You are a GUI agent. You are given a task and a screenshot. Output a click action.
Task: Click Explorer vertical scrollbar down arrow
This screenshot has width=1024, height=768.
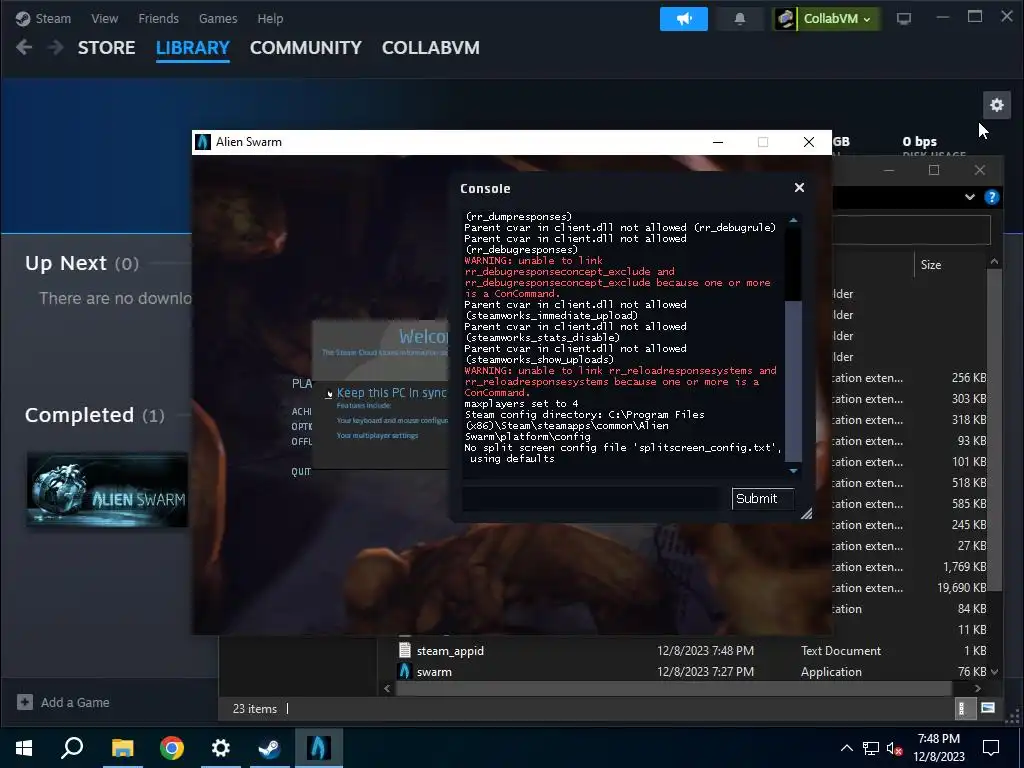click(x=995, y=671)
